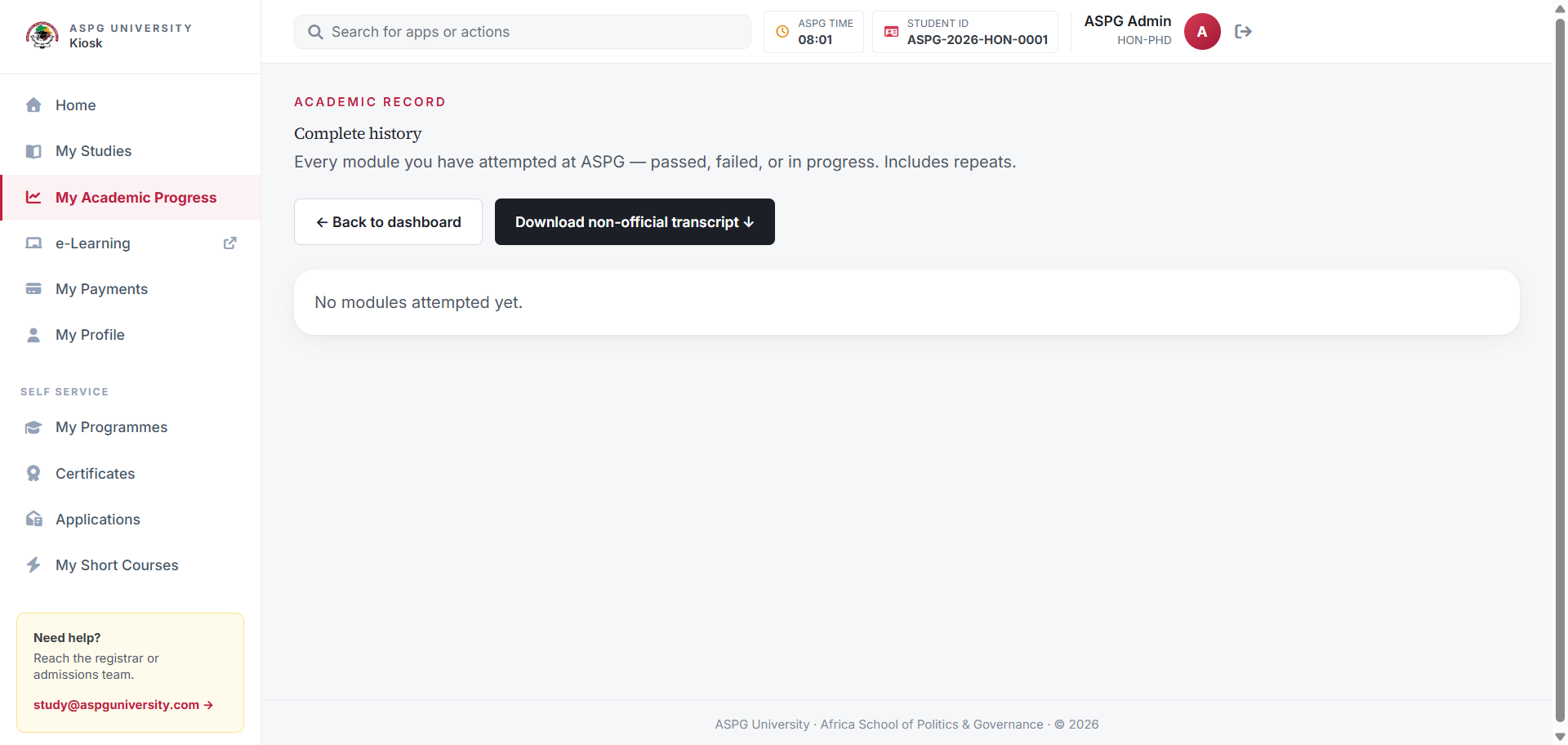This screenshot has width=1568, height=745.
Task: Select My Academic Progress menu item
Action: point(131,198)
